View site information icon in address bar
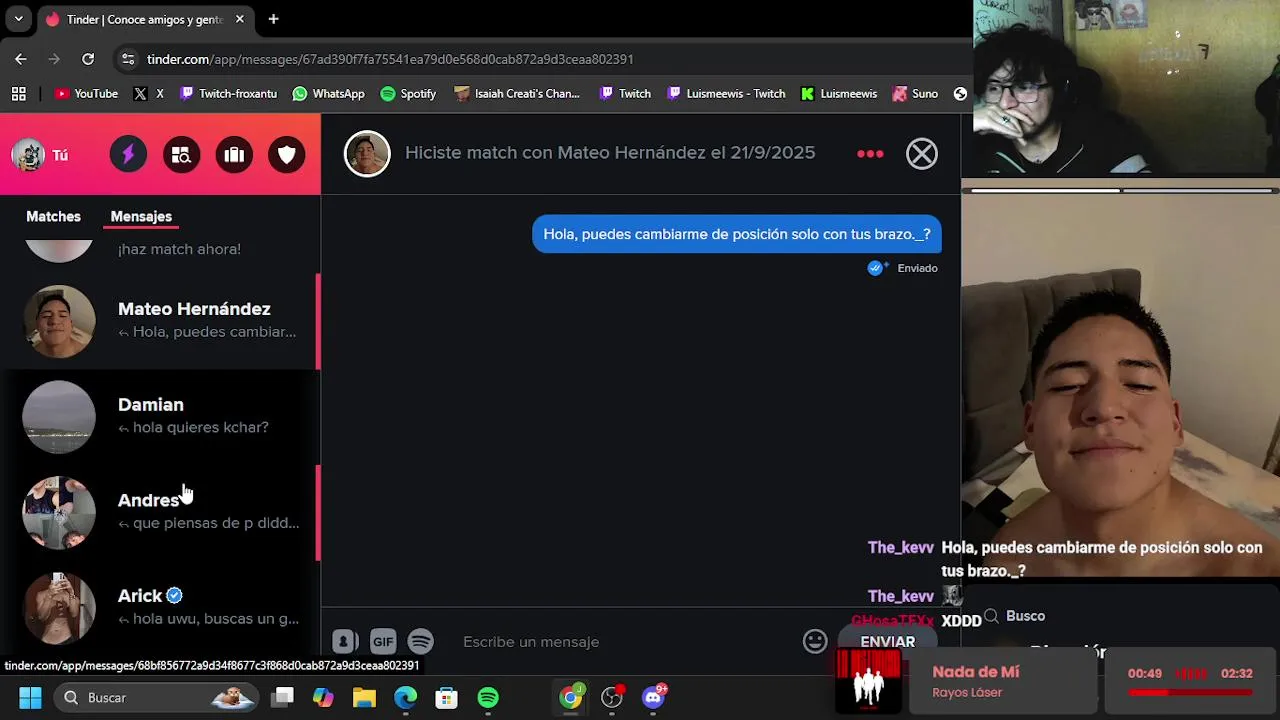 (x=127, y=59)
